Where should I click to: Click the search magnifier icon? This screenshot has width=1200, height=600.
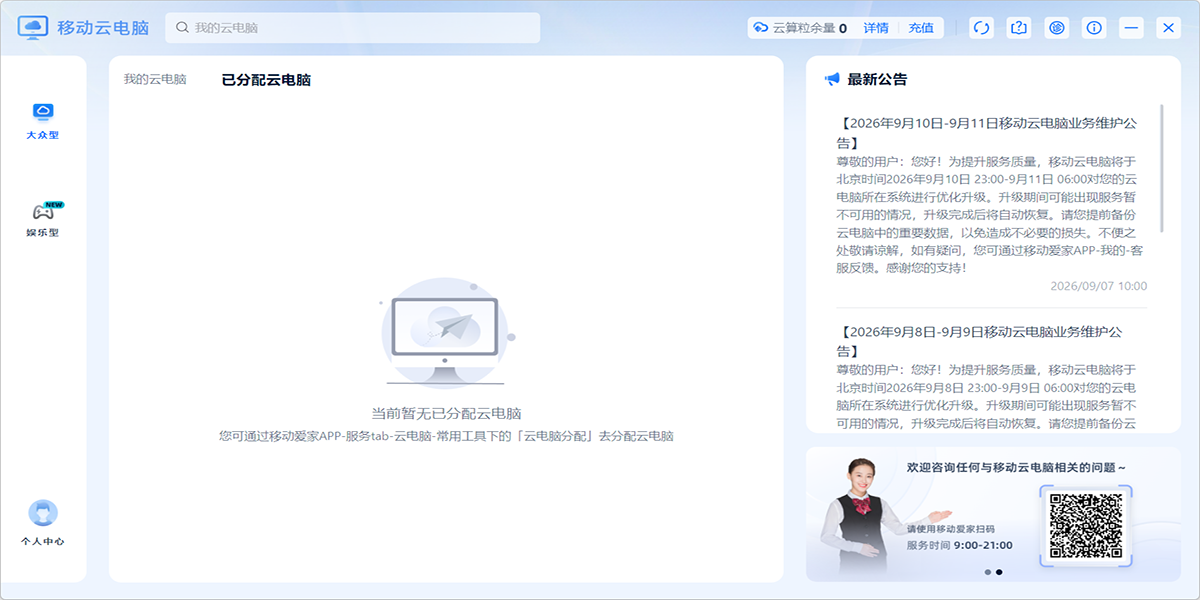pyautogui.click(x=182, y=28)
